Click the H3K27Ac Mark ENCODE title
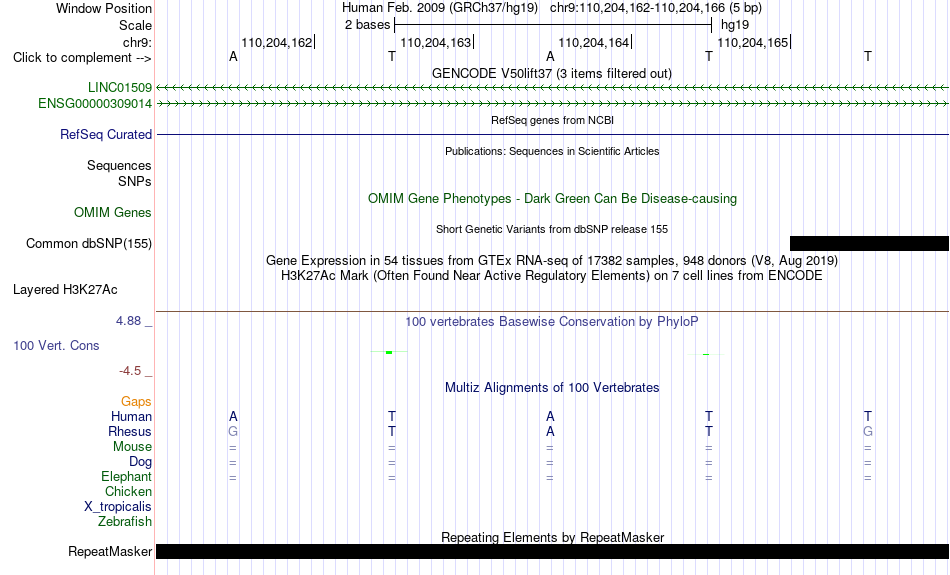950x575 pixels. [x=552, y=276]
